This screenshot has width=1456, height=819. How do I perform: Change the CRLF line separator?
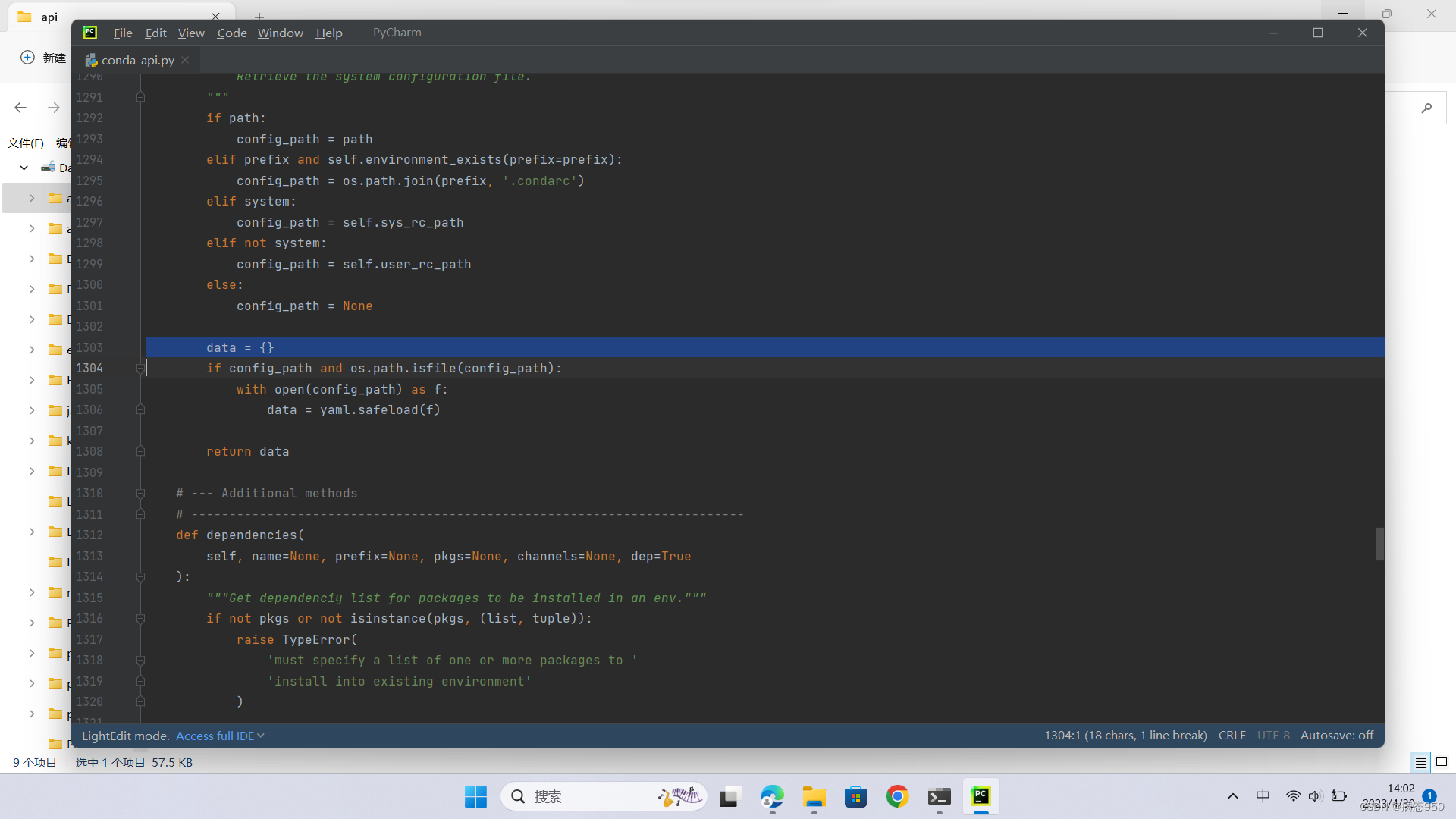click(1232, 736)
